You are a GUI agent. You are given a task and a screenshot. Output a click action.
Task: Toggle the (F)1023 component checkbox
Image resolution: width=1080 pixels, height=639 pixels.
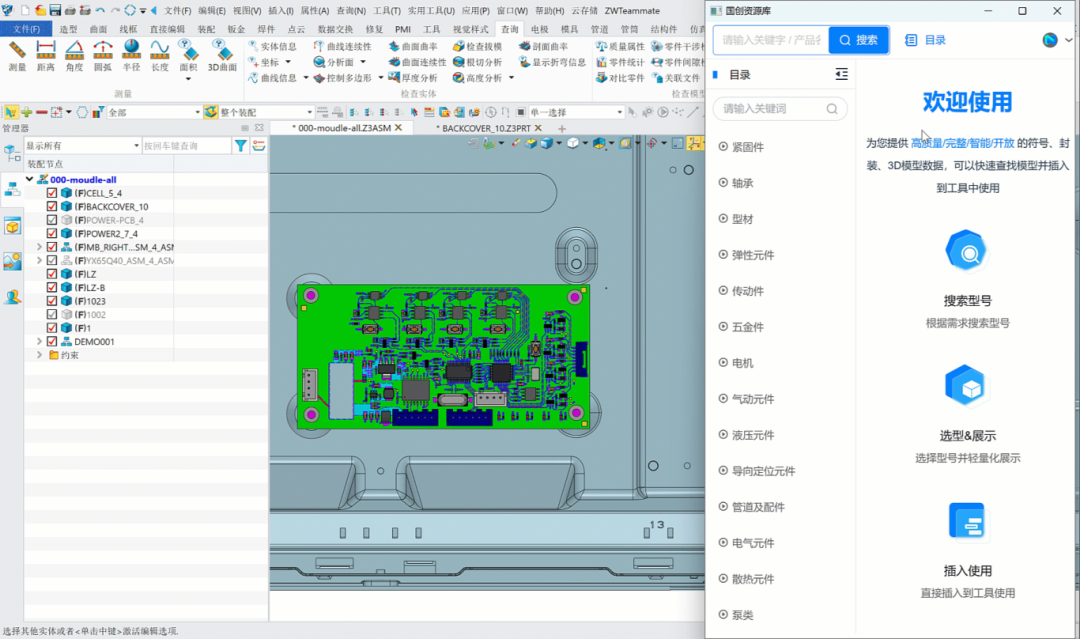pos(52,301)
